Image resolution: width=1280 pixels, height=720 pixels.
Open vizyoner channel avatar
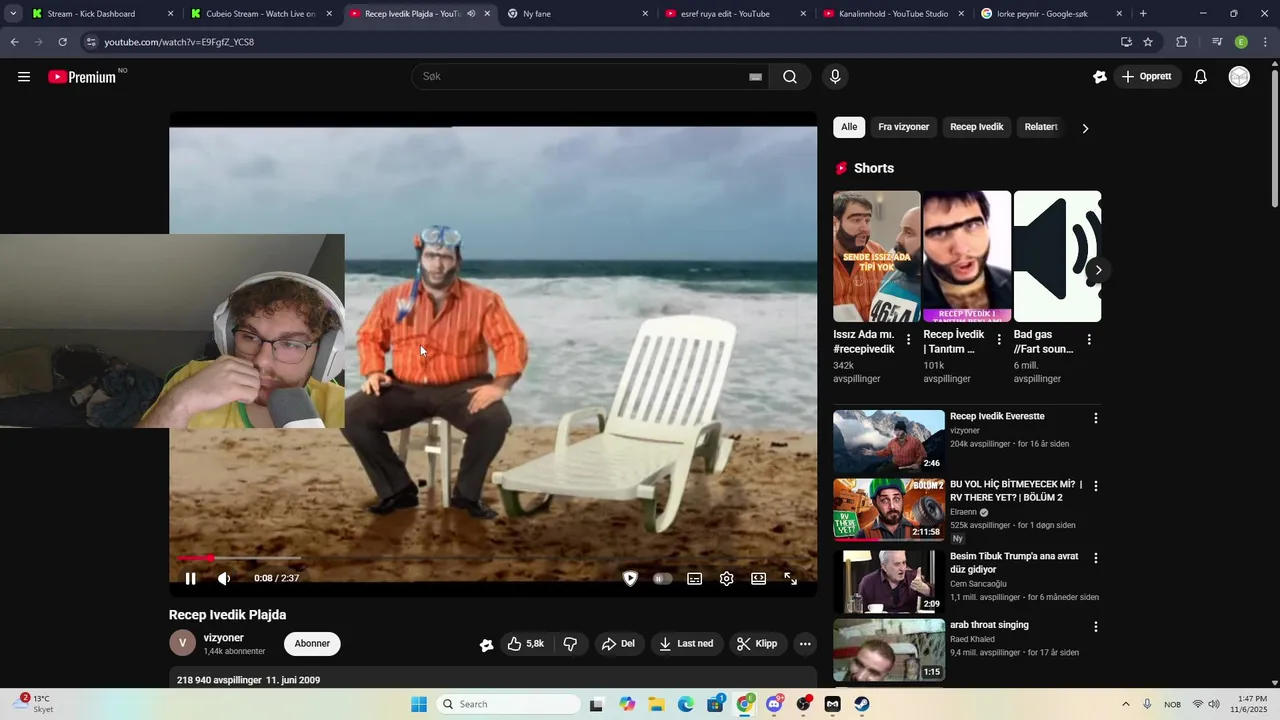(182, 643)
